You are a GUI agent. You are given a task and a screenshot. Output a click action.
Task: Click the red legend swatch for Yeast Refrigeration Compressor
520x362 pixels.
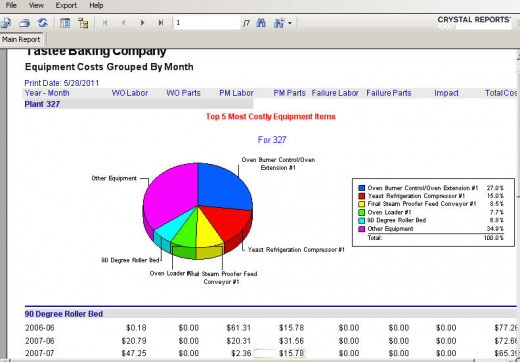click(361, 196)
